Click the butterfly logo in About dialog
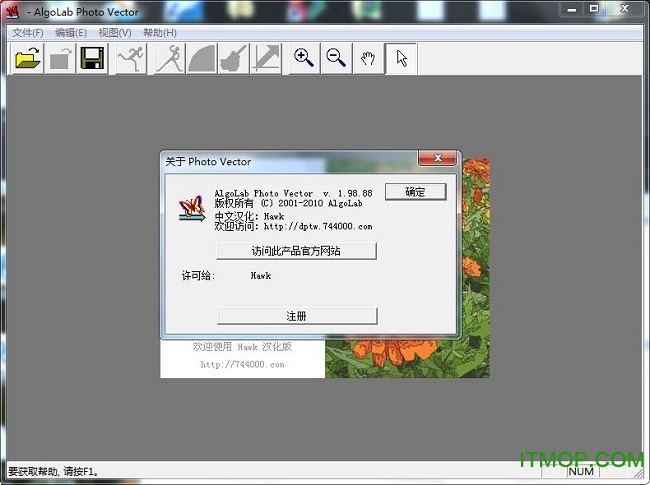 [x=192, y=208]
